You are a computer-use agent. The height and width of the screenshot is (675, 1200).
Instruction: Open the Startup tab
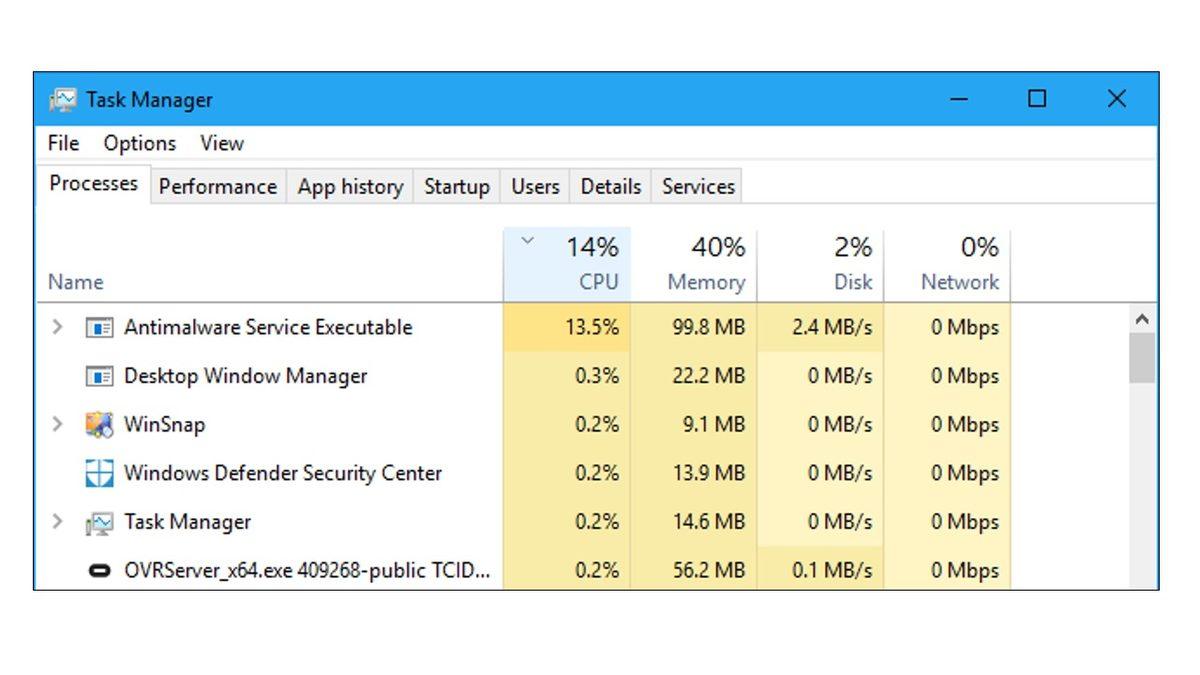point(455,186)
